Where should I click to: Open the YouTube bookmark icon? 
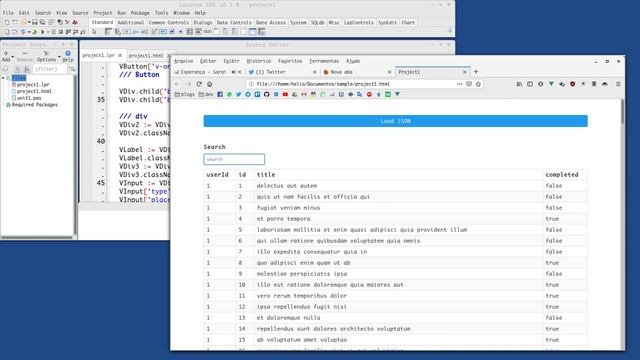tap(285, 94)
